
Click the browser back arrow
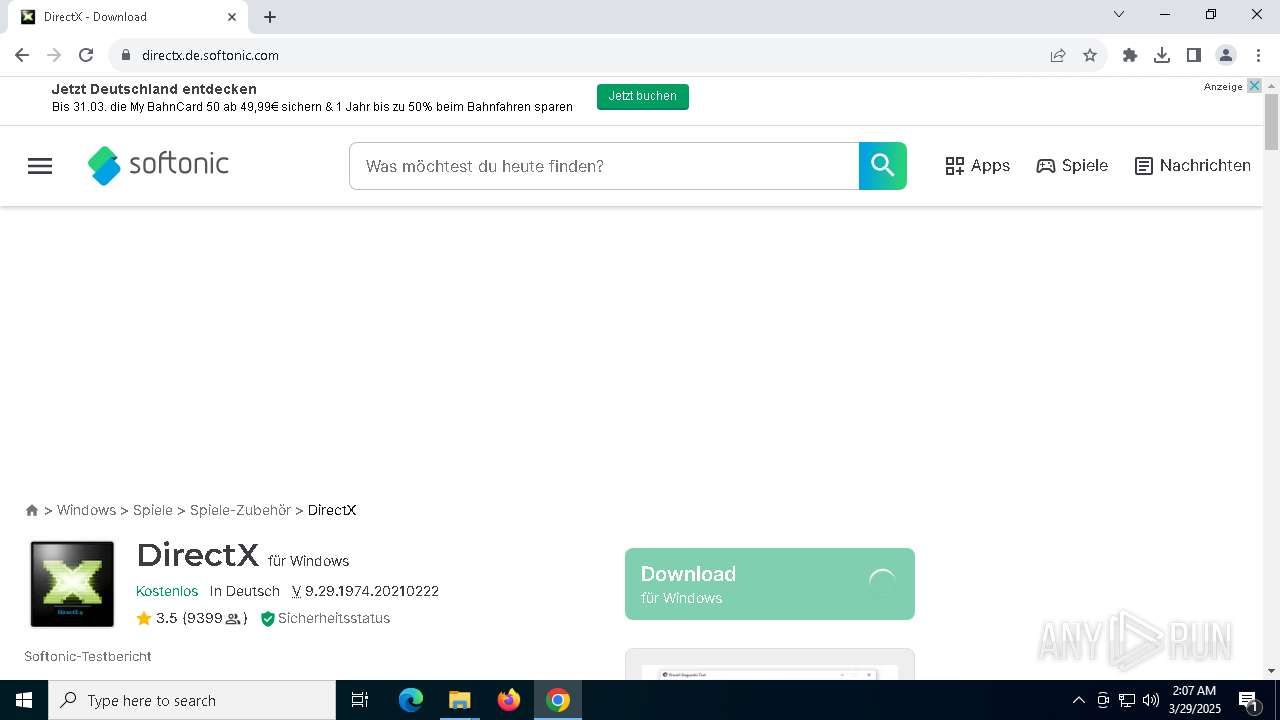pyautogui.click(x=22, y=55)
